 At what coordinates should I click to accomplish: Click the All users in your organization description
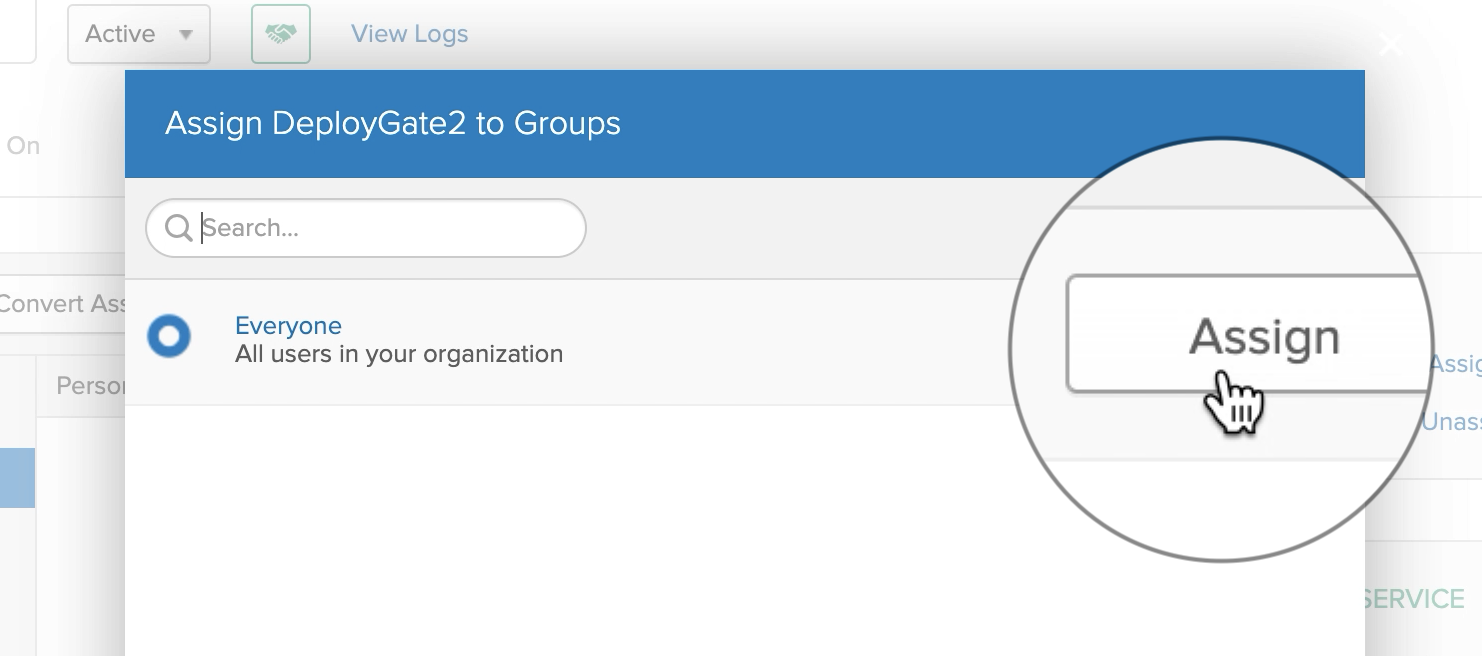tap(399, 353)
